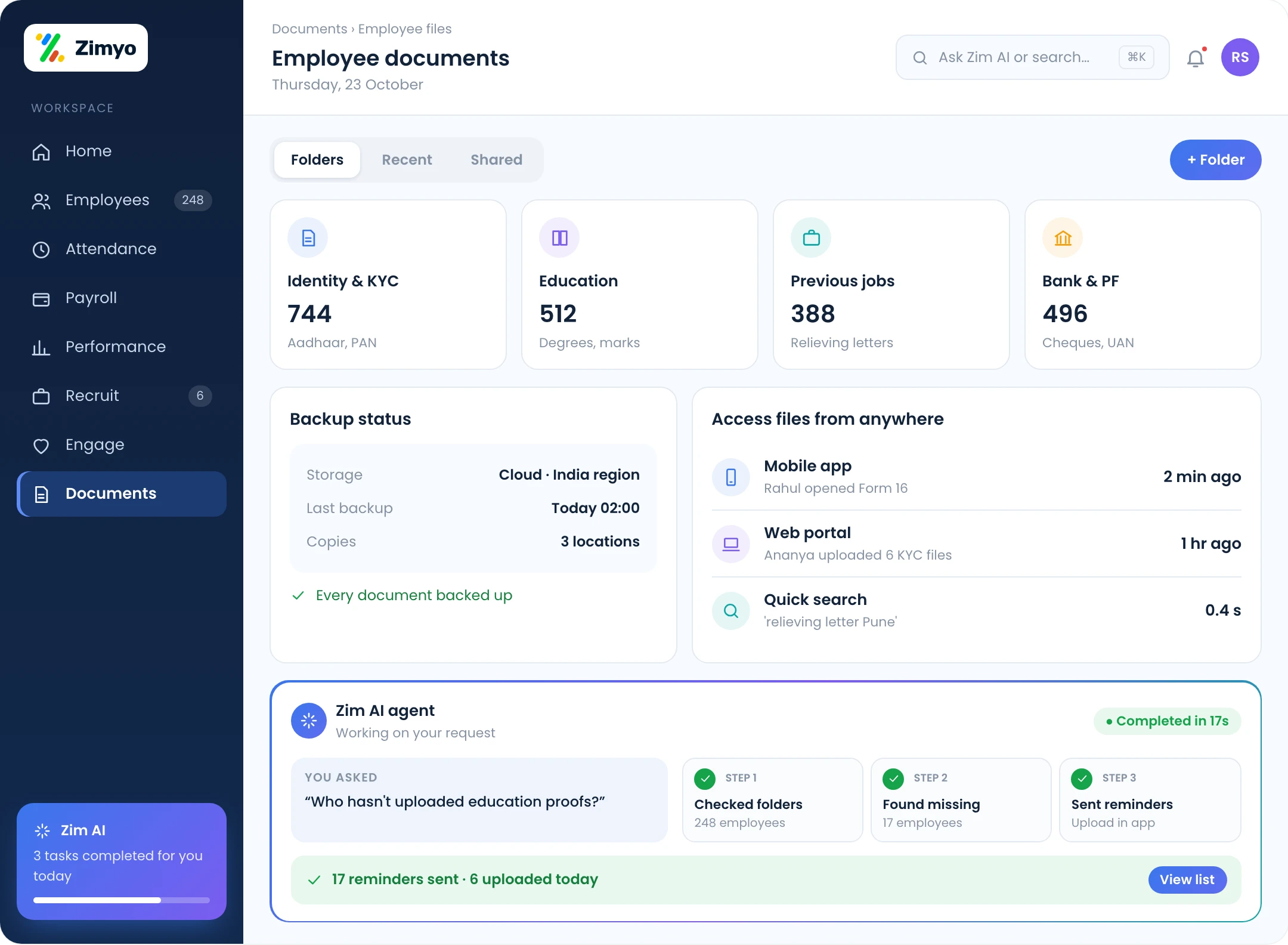This screenshot has width=1288, height=945.
Task: Click 'Every document backed up' text
Action: click(x=414, y=595)
